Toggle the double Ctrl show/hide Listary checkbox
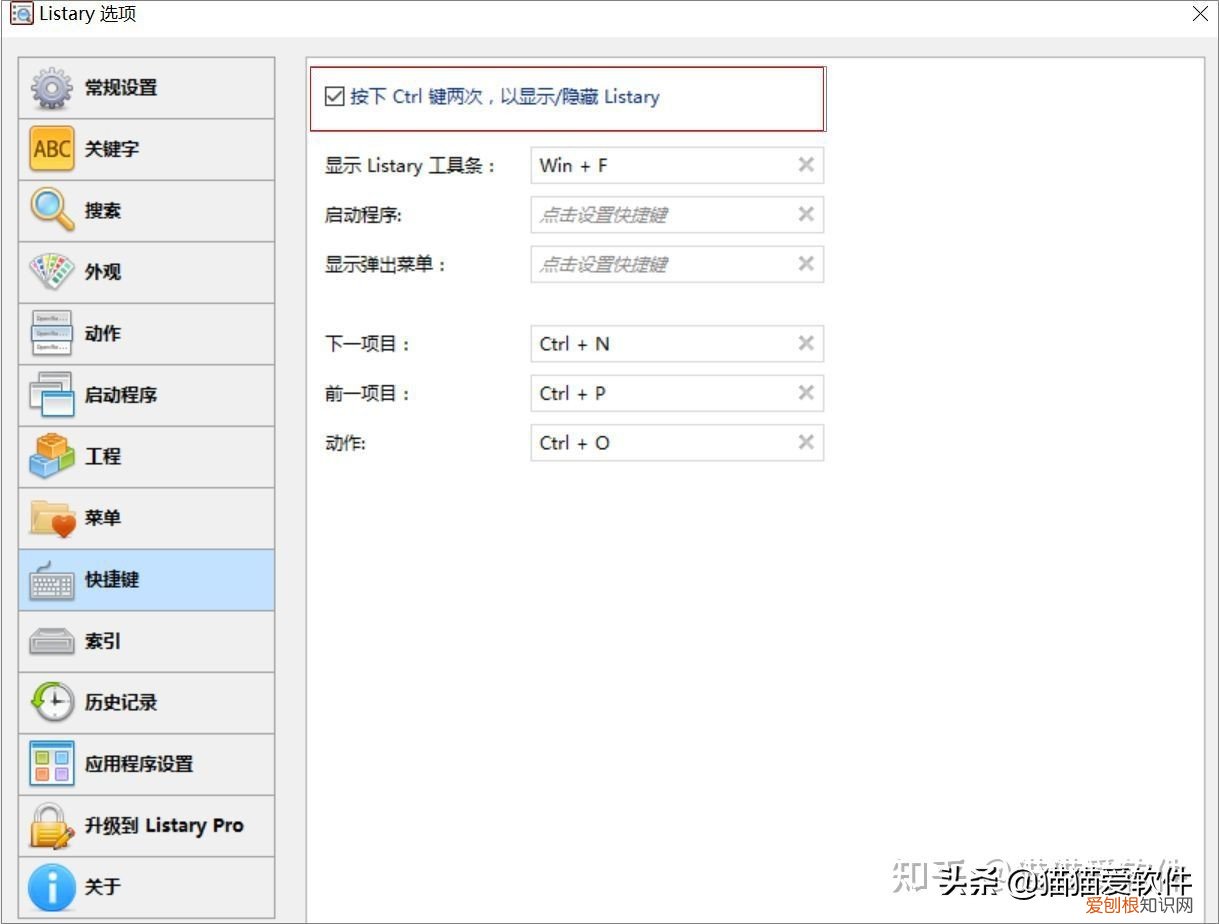Viewport: 1219px width, 924px height. click(x=335, y=97)
